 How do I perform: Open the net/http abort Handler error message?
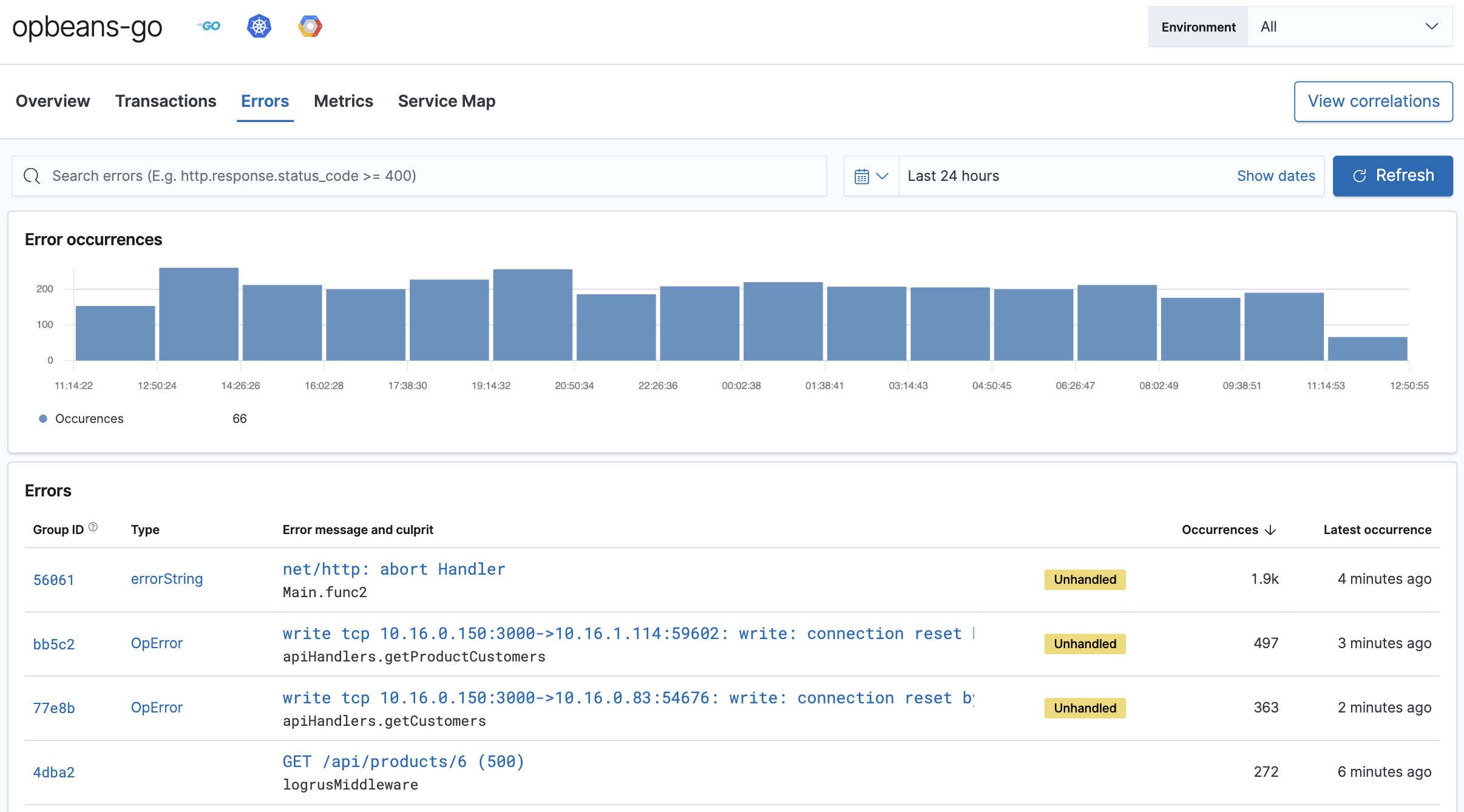(x=393, y=569)
